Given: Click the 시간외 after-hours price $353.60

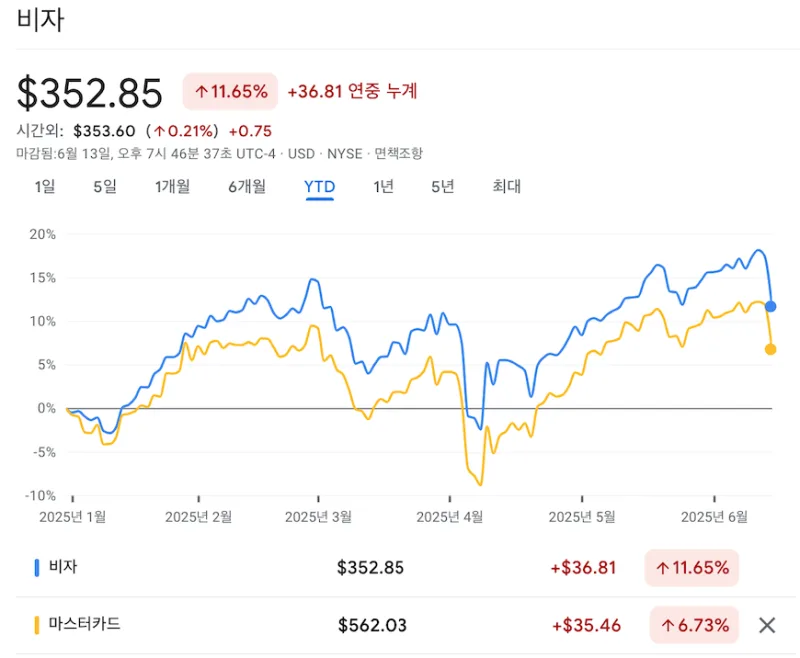Looking at the screenshot, I should pyautogui.click(x=108, y=130).
